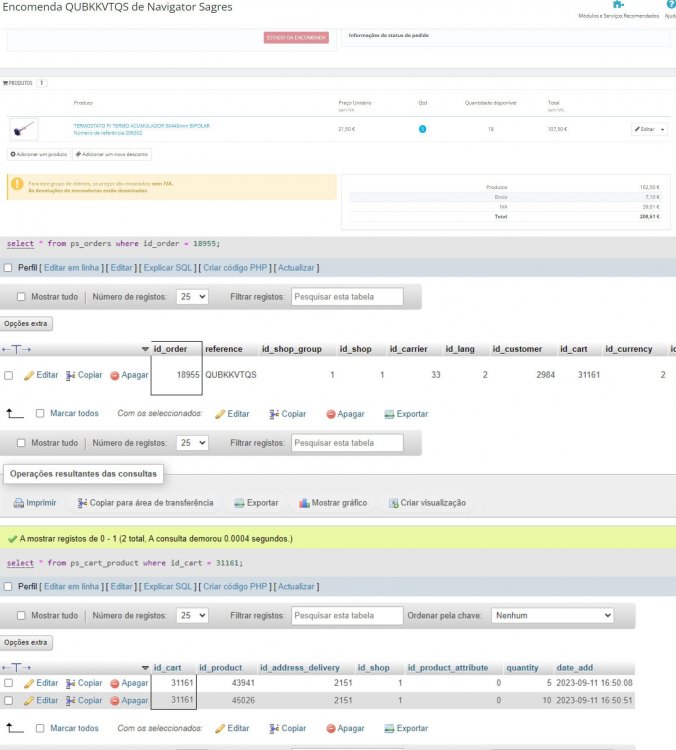Click the id_order column sort arrow

tap(145, 349)
